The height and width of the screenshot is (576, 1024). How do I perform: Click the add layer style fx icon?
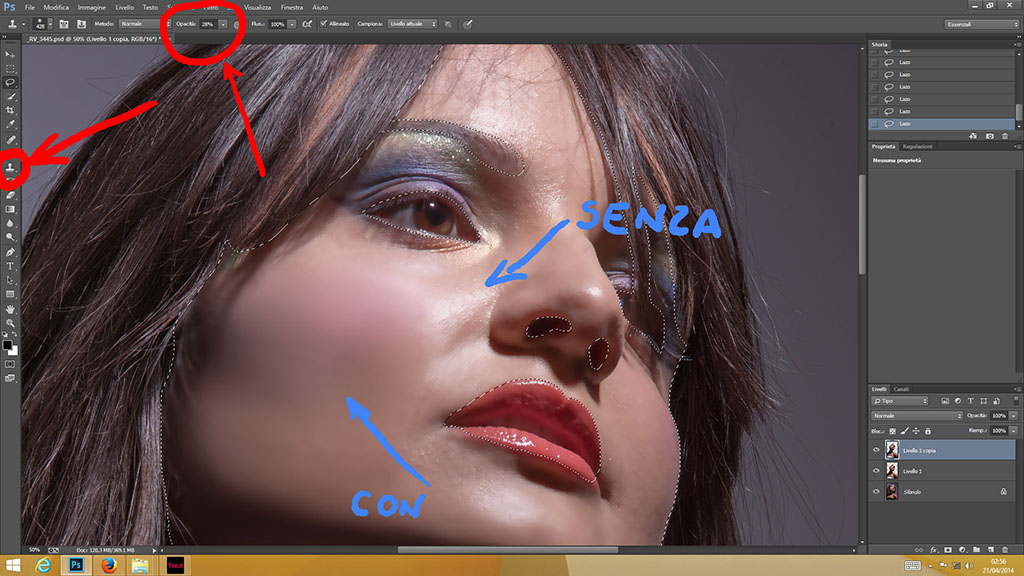[932, 549]
